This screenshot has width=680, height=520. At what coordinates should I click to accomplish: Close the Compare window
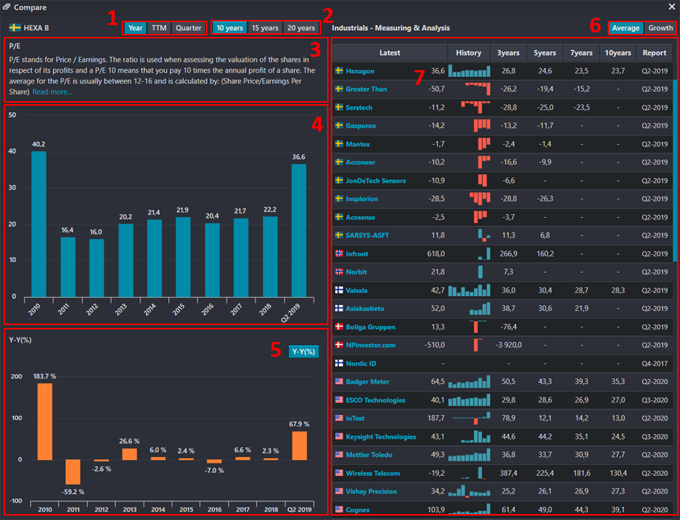tap(671, 7)
